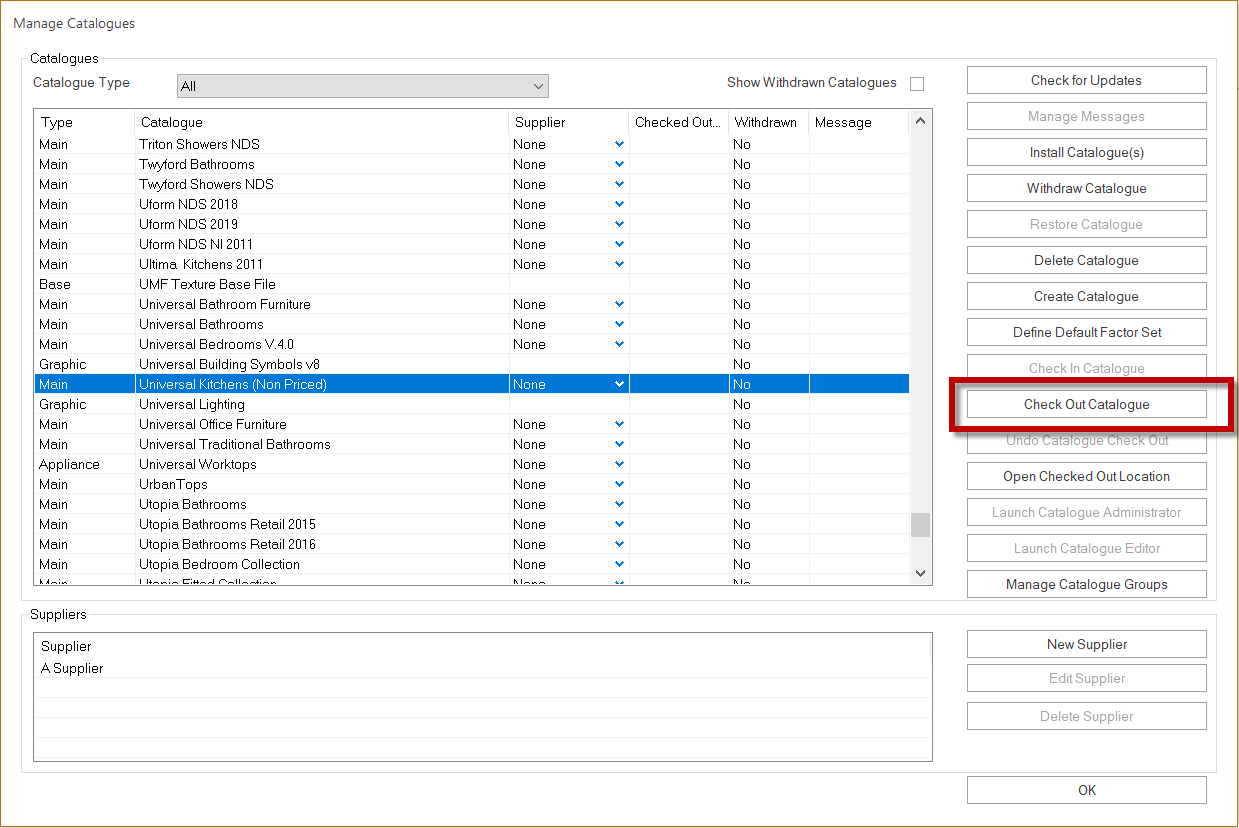Select Universal Traditional Bathrooms catalogue
Screen dimensions: 1239x828
(472, 444)
